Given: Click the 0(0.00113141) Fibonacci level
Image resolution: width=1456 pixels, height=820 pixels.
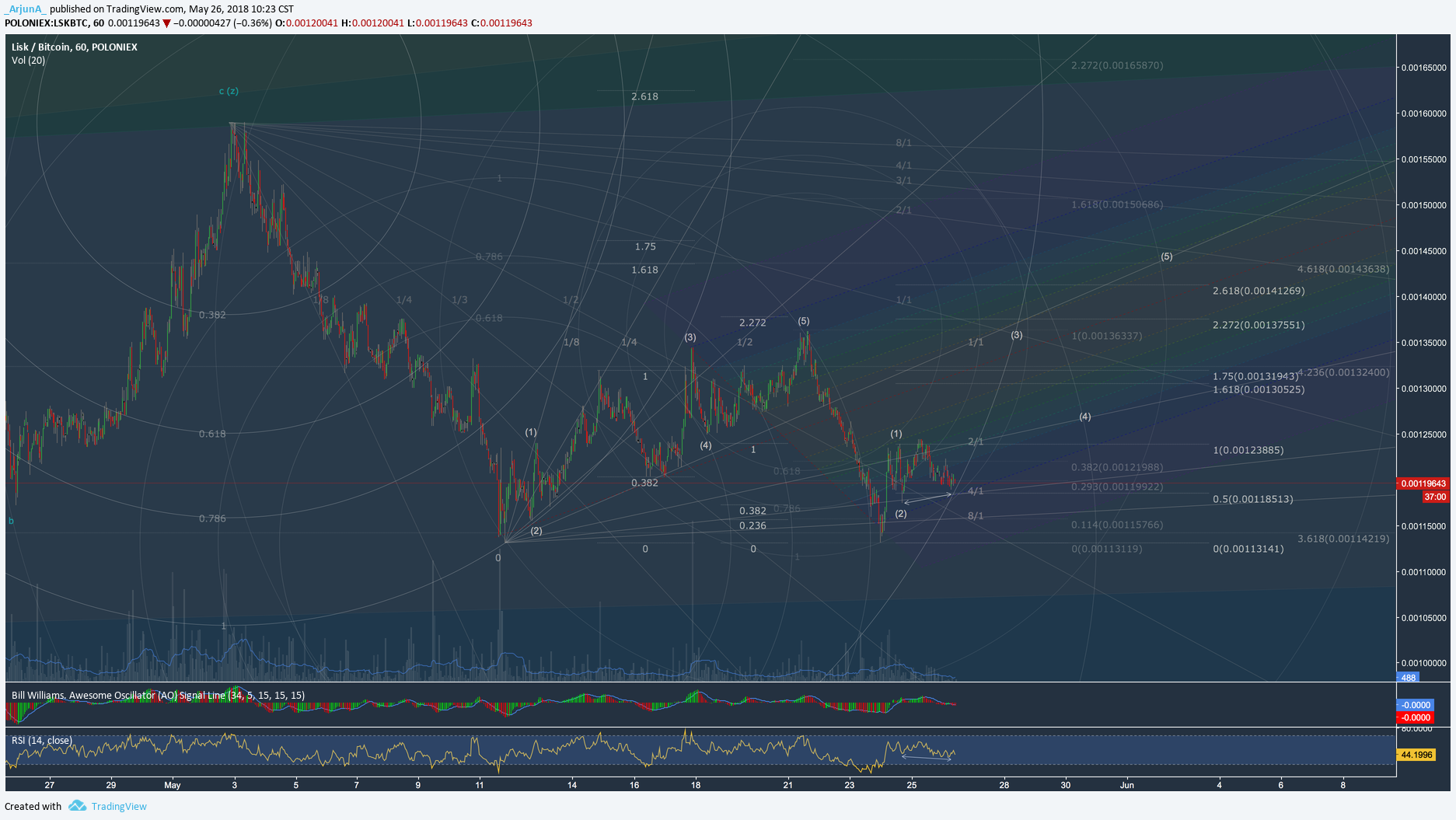Looking at the screenshot, I should [1248, 549].
